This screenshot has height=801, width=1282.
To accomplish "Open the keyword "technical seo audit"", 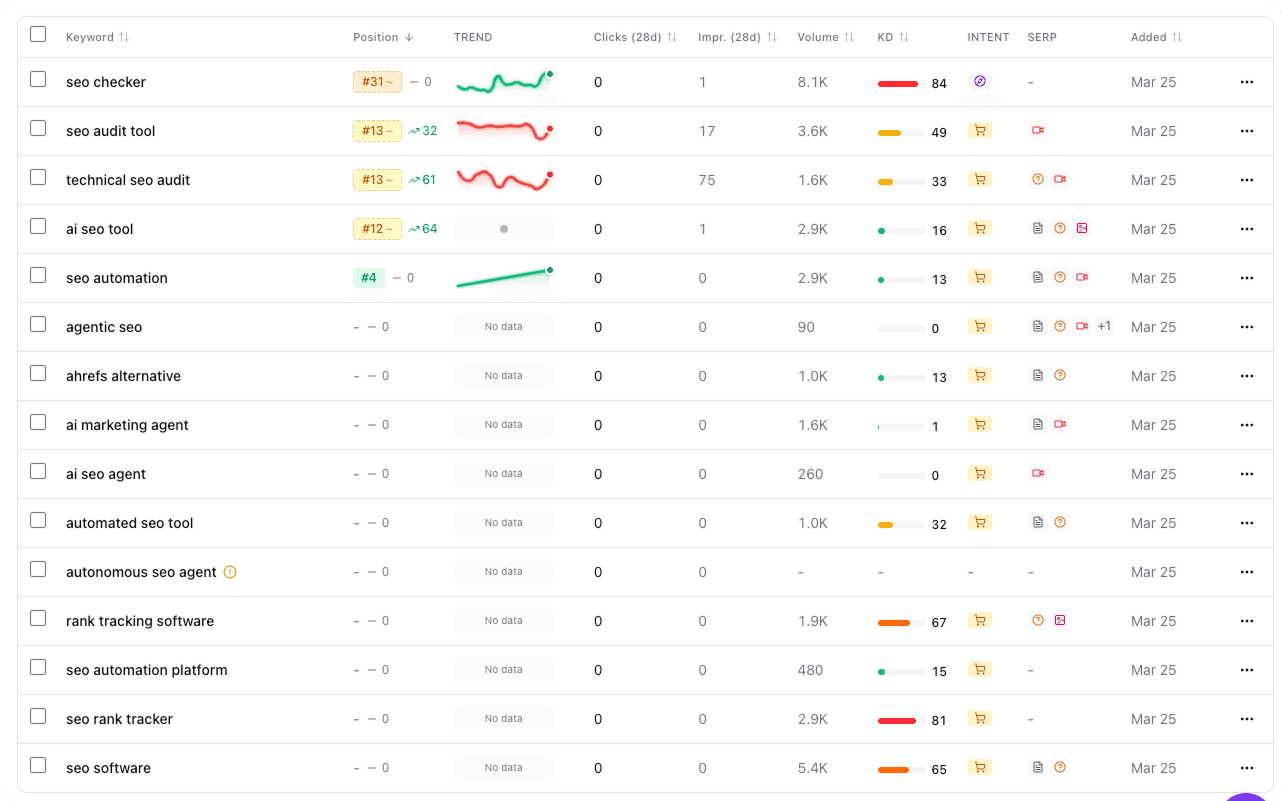I will 128,180.
